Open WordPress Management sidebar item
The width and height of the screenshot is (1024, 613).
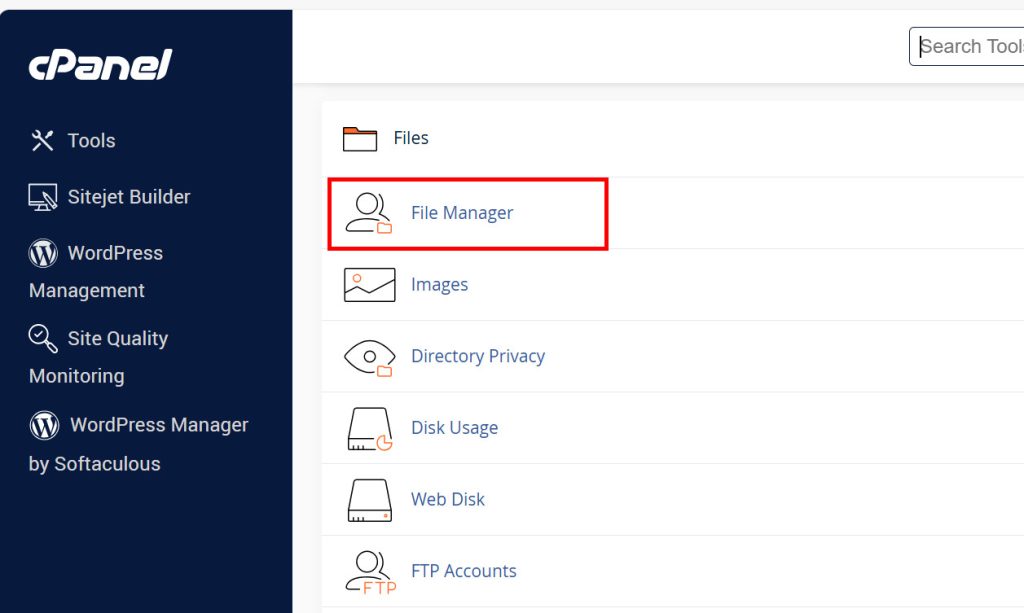[x=96, y=270]
